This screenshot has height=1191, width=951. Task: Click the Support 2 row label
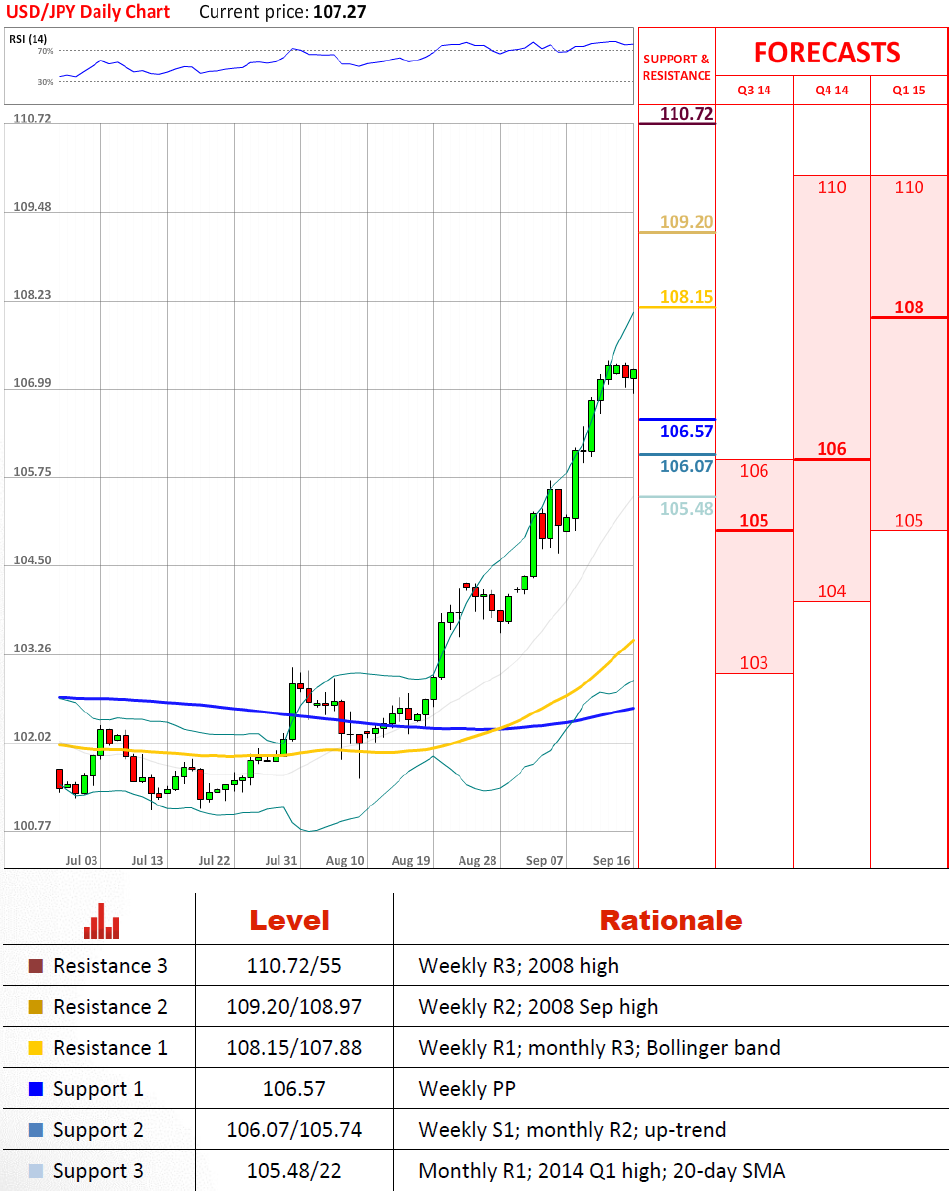click(98, 1130)
